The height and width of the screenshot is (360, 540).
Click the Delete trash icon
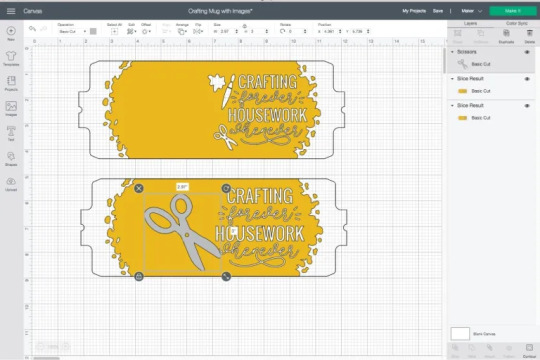click(530, 36)
